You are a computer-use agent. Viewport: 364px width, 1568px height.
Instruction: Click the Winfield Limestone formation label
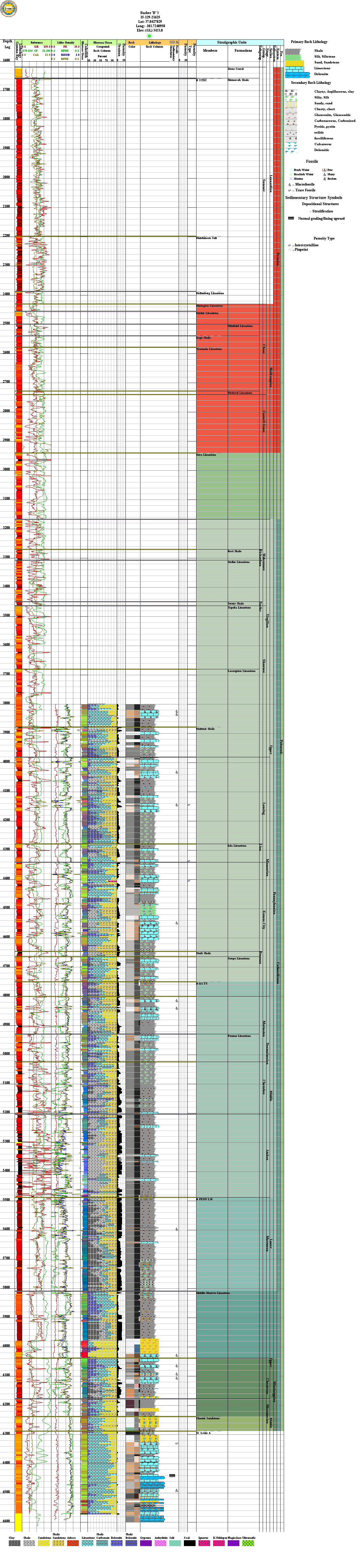(240, 326)
